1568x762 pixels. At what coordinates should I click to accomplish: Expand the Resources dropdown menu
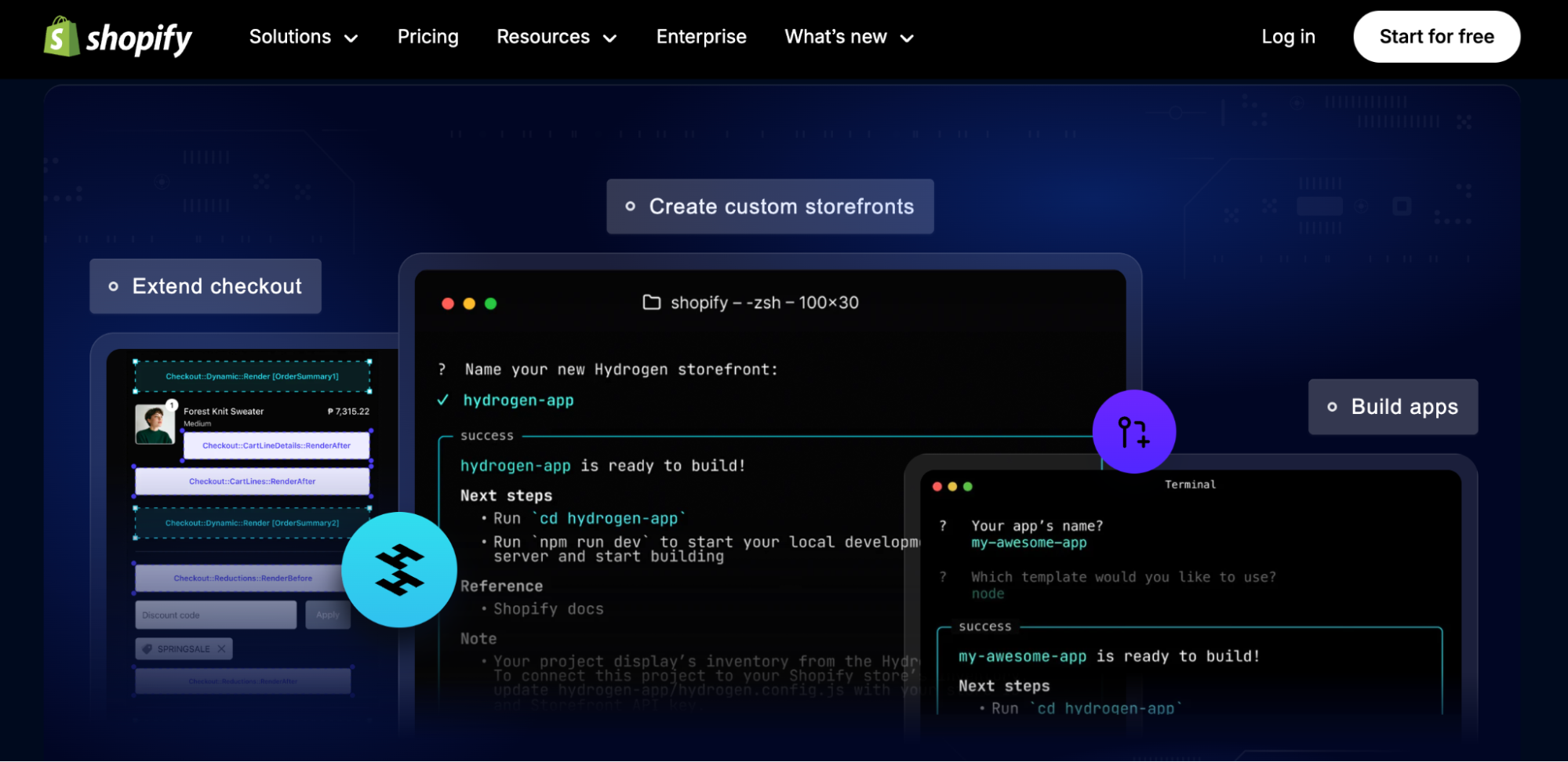557,37
